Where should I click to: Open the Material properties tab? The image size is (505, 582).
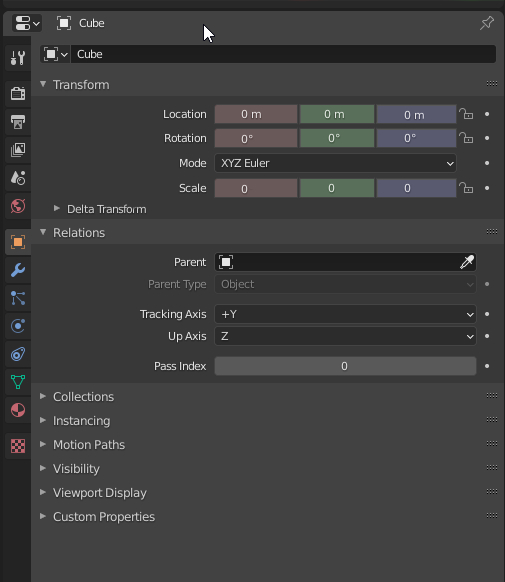tap(18, 410)
